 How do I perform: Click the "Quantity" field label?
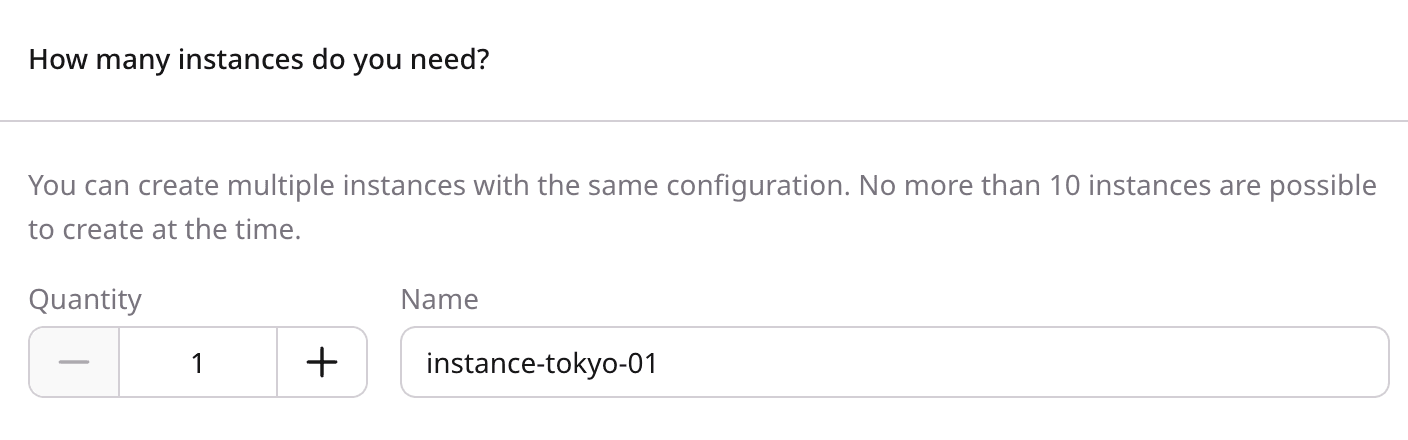pyautogui.click(x=85, y=299)
